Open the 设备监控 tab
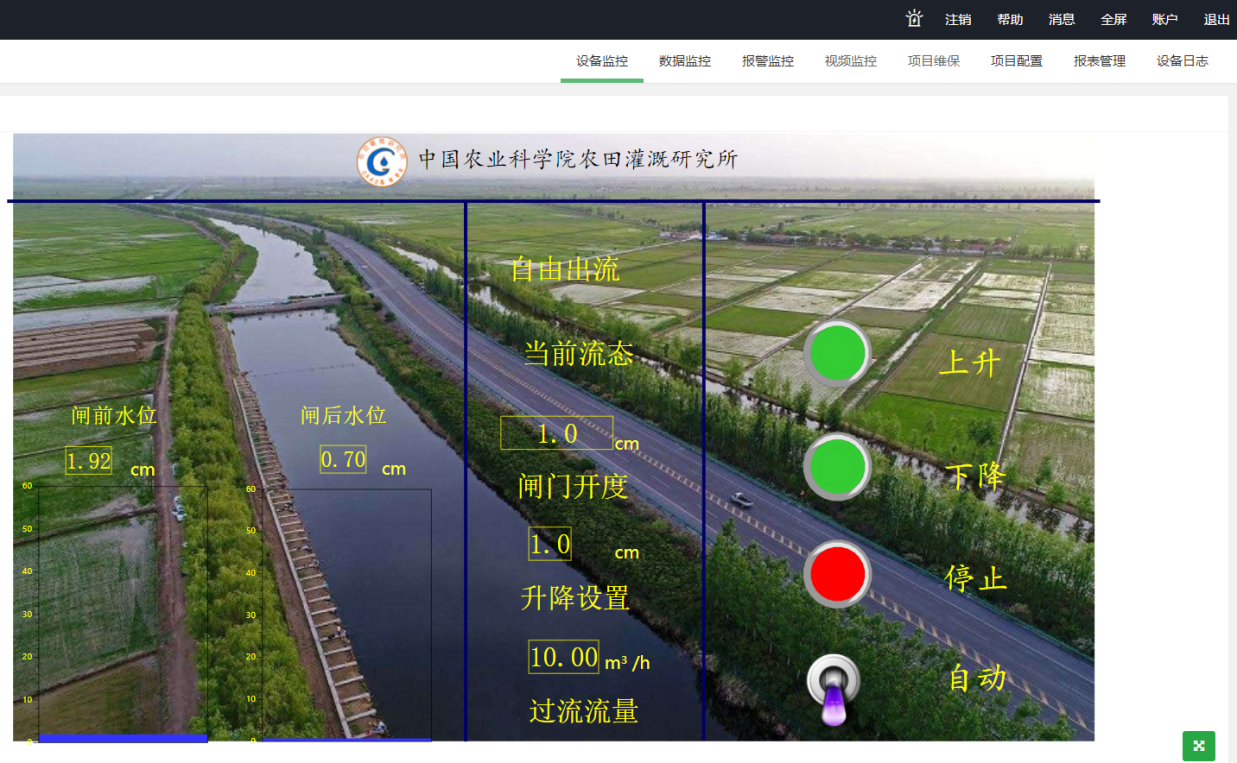Screen dimensions: 1237x763 point(602,61)
